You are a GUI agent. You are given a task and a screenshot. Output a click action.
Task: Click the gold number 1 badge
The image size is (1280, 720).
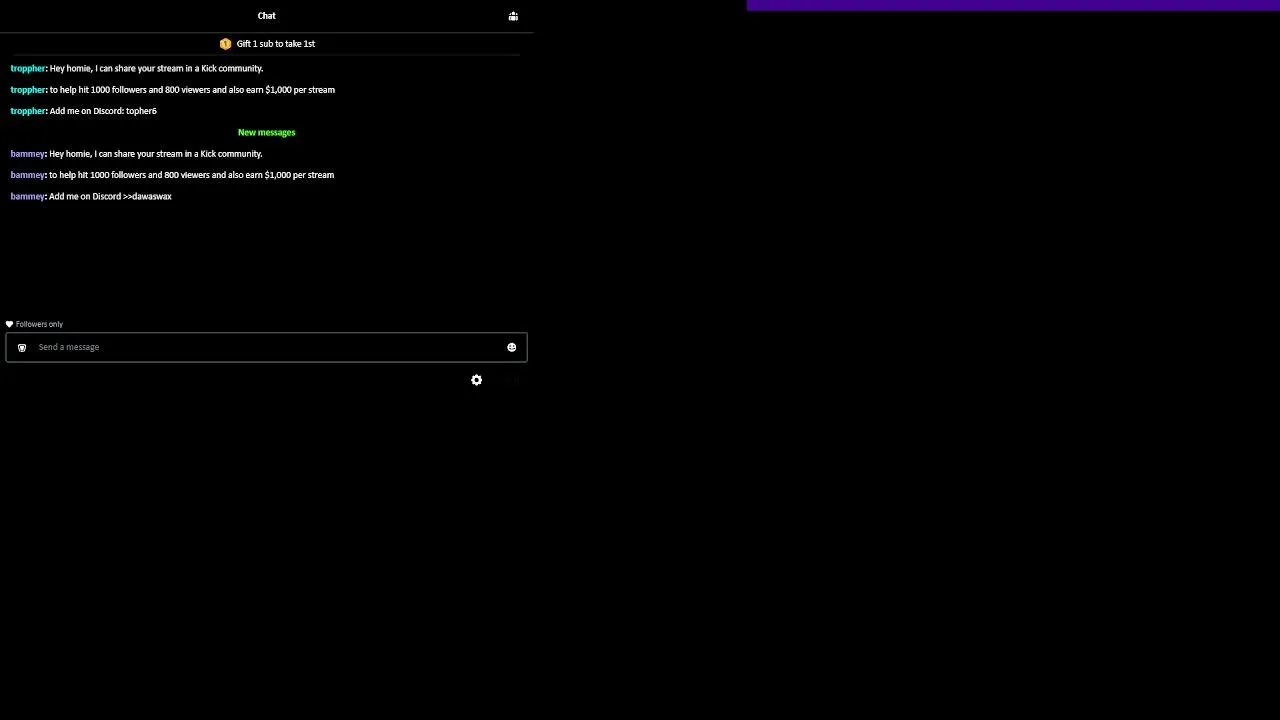click(225, 44)
